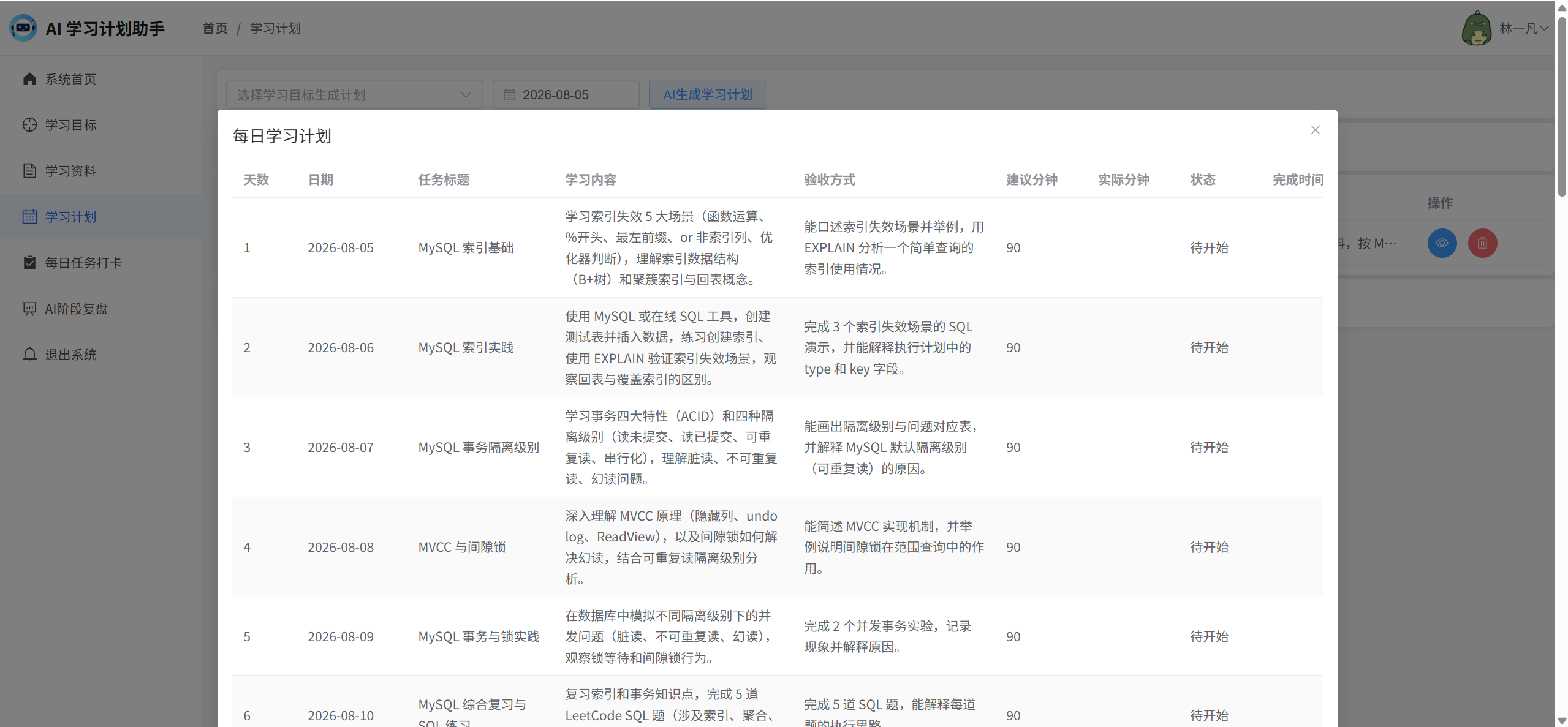Click the 2026-08-06 date cell
Image resolution: width=1568 pixels, height=727 pixels.
click(341, 347)
